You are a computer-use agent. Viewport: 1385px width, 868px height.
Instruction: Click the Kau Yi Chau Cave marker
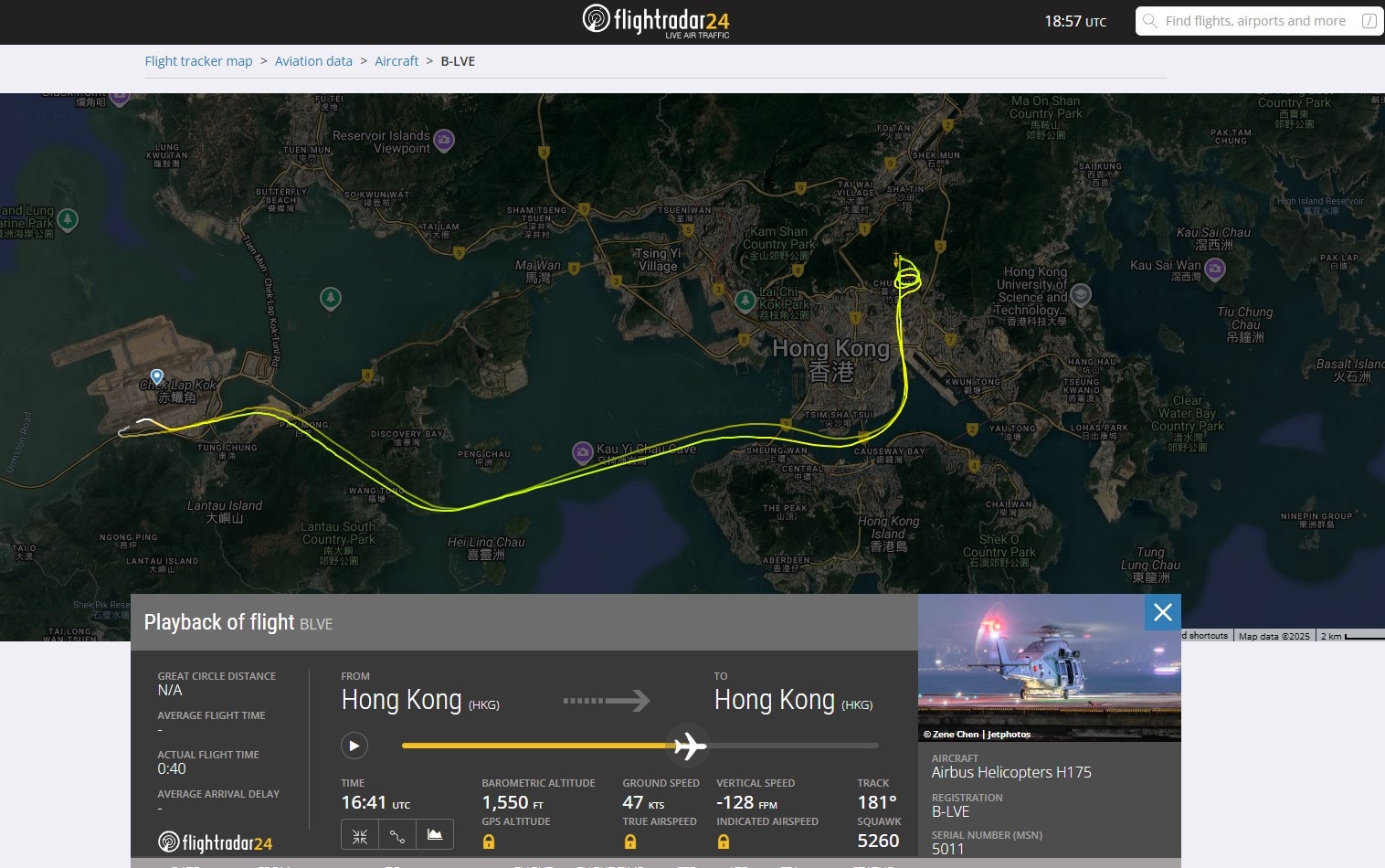(x=582, y=451)
